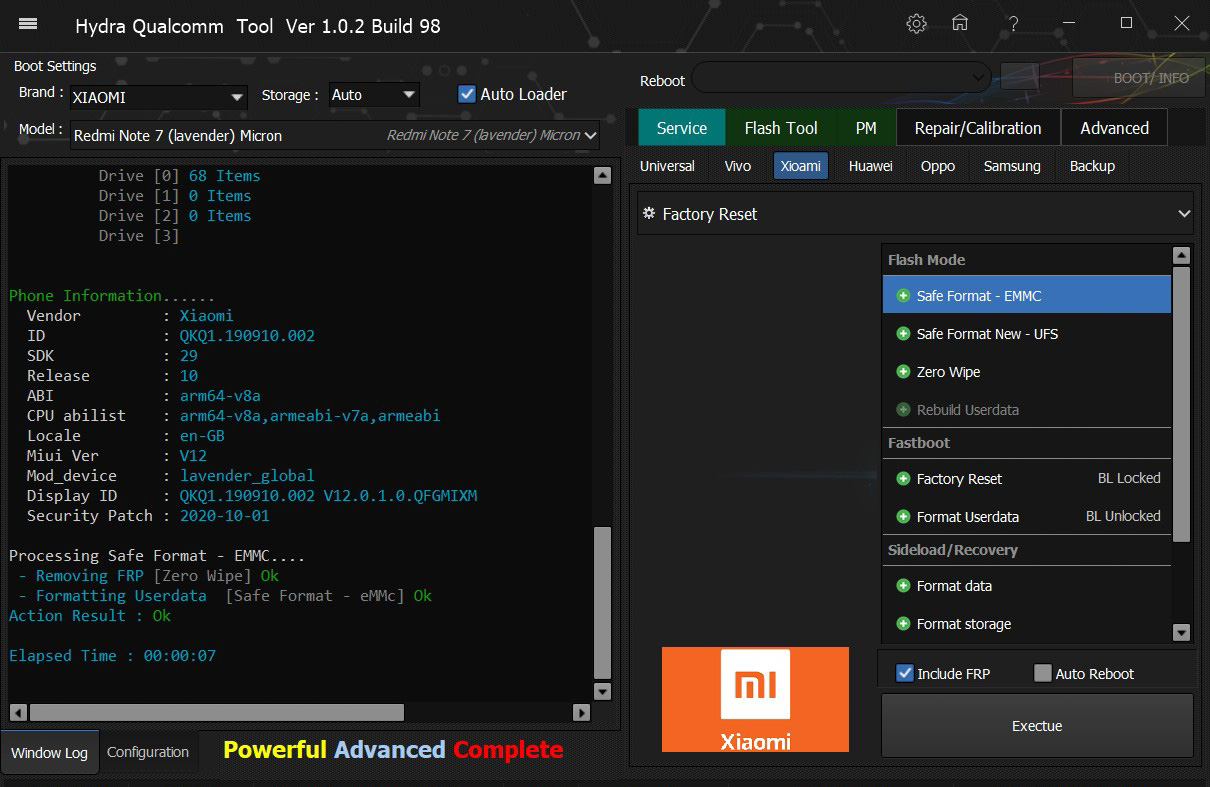The width and height of the screenshot is (1210, 787).
Task: Switch to the Flash Tool tab
Action: [x=780, y=128]
